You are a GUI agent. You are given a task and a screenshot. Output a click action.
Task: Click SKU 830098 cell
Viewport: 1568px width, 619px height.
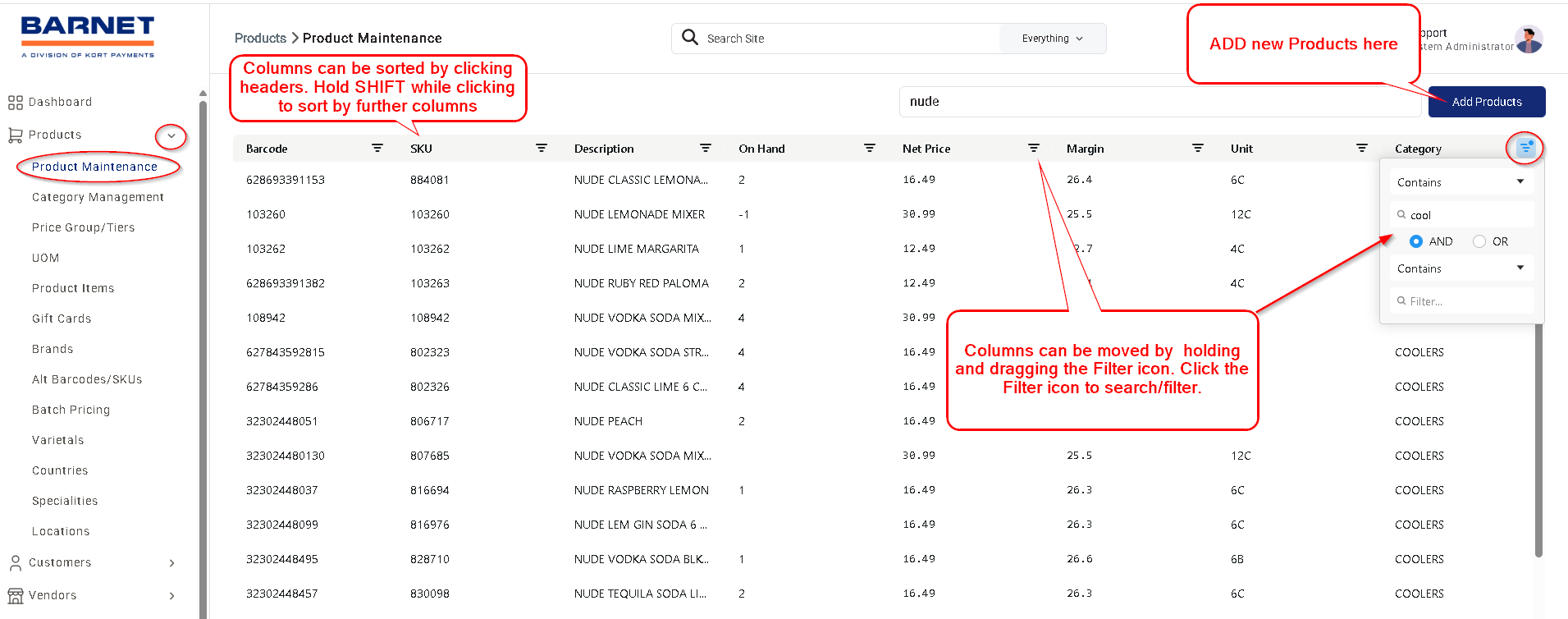point(430,594)
